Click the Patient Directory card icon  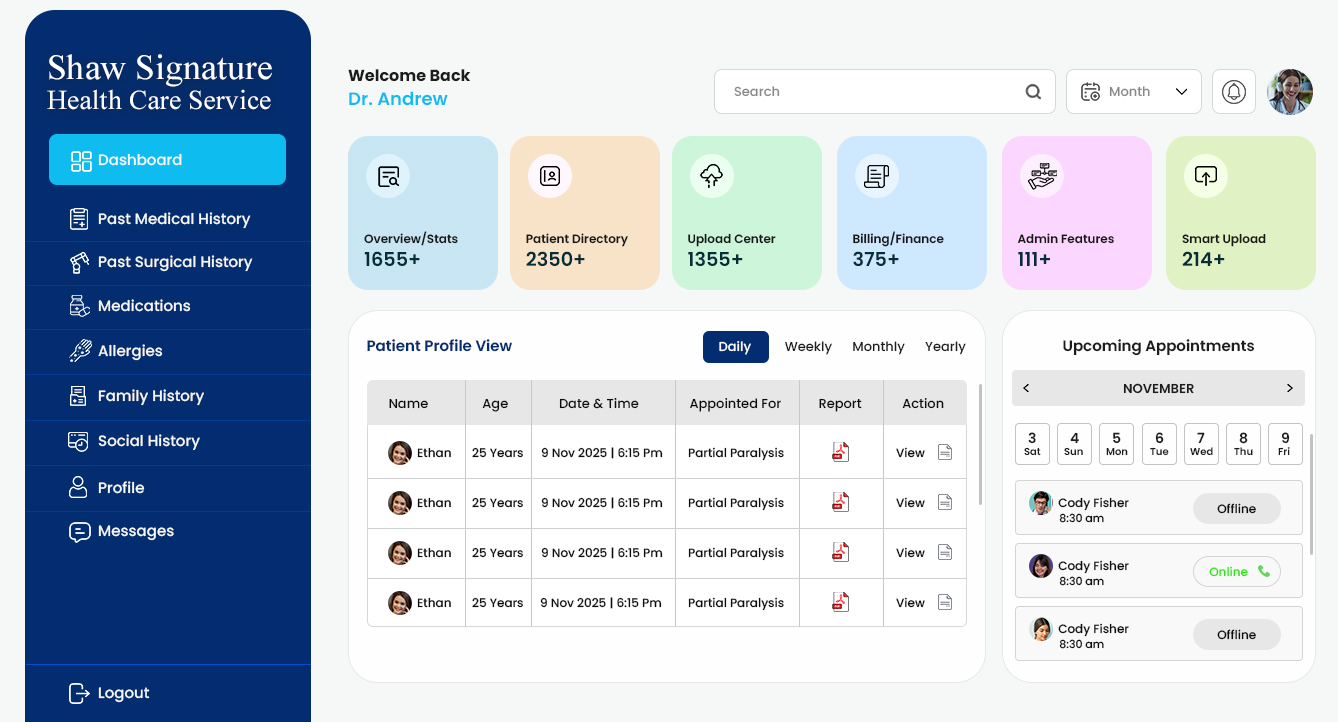[x=549, y=177]
